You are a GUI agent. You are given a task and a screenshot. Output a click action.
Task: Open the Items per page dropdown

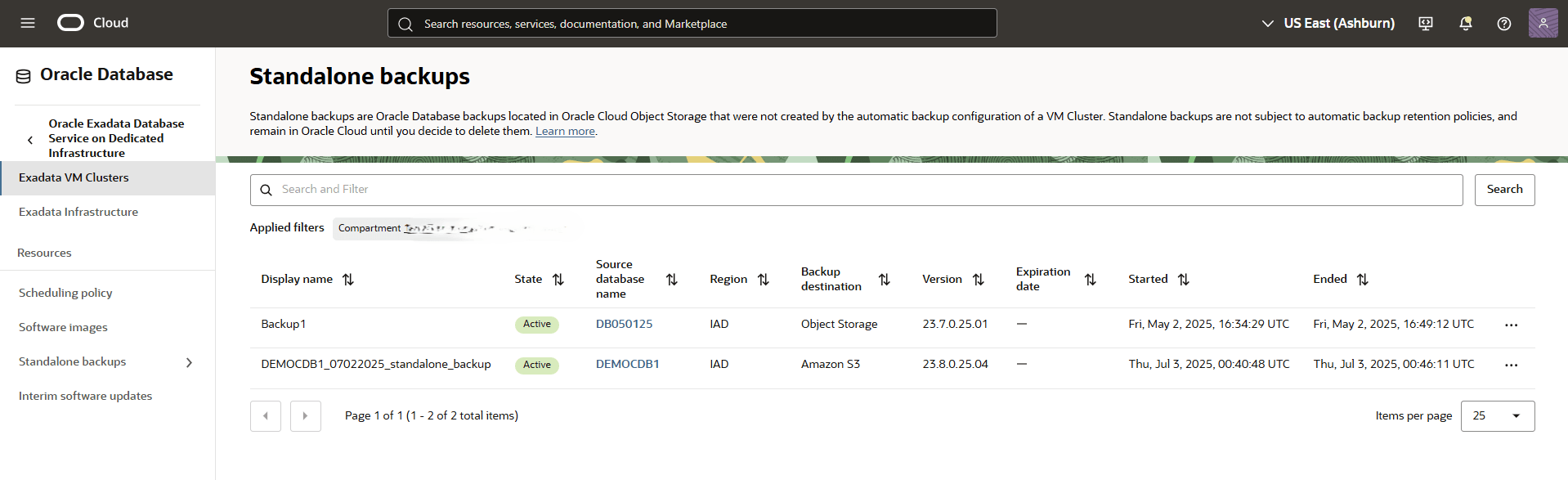(x=1498, y=416)
